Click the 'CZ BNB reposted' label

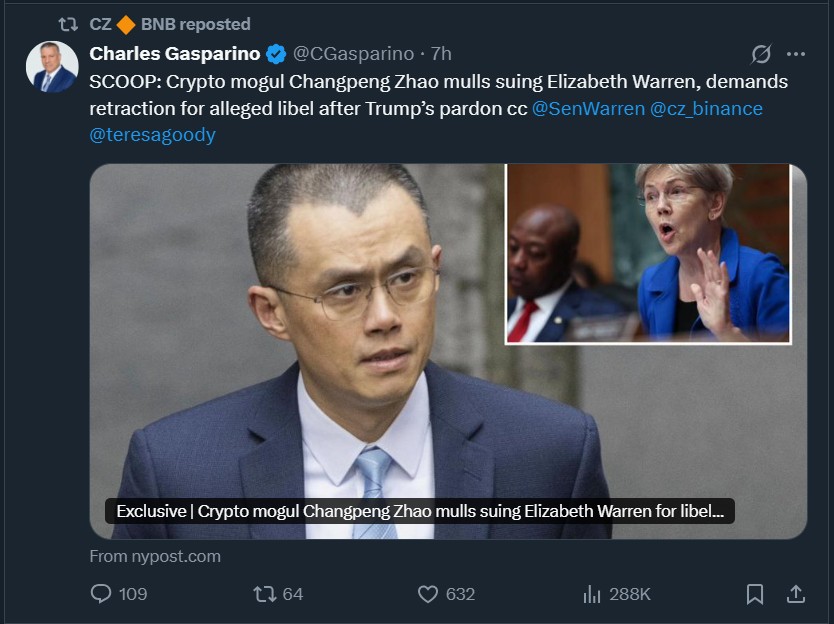click(x=170, y=24)
